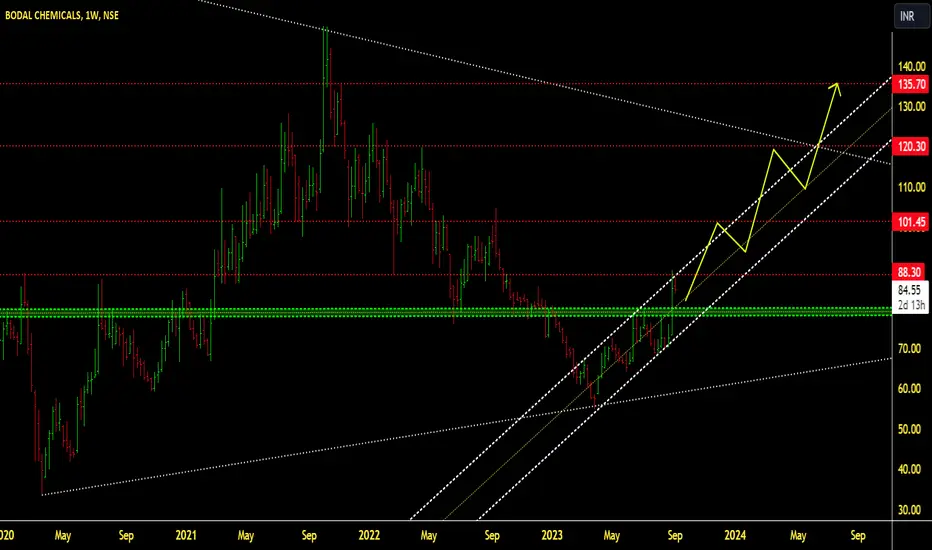The image size is (932, 550).
Task: Click the 2023 time axis label
Action: [x=552, y=535]
